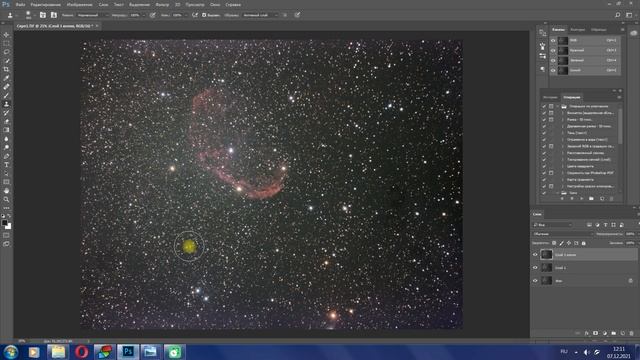Select the Eraser tool
640x360 pixels.
point(6,121)
